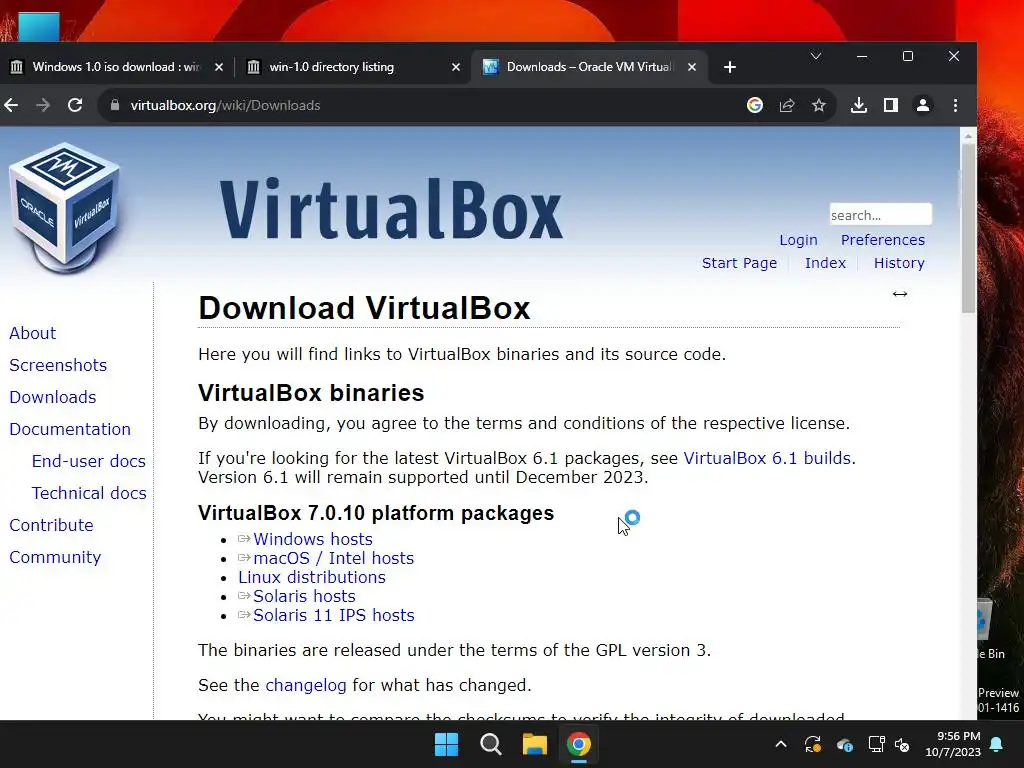The image size is (1024, 768).
Task: Open End-user docs sidebar link
Action: (x=89, y=461)
